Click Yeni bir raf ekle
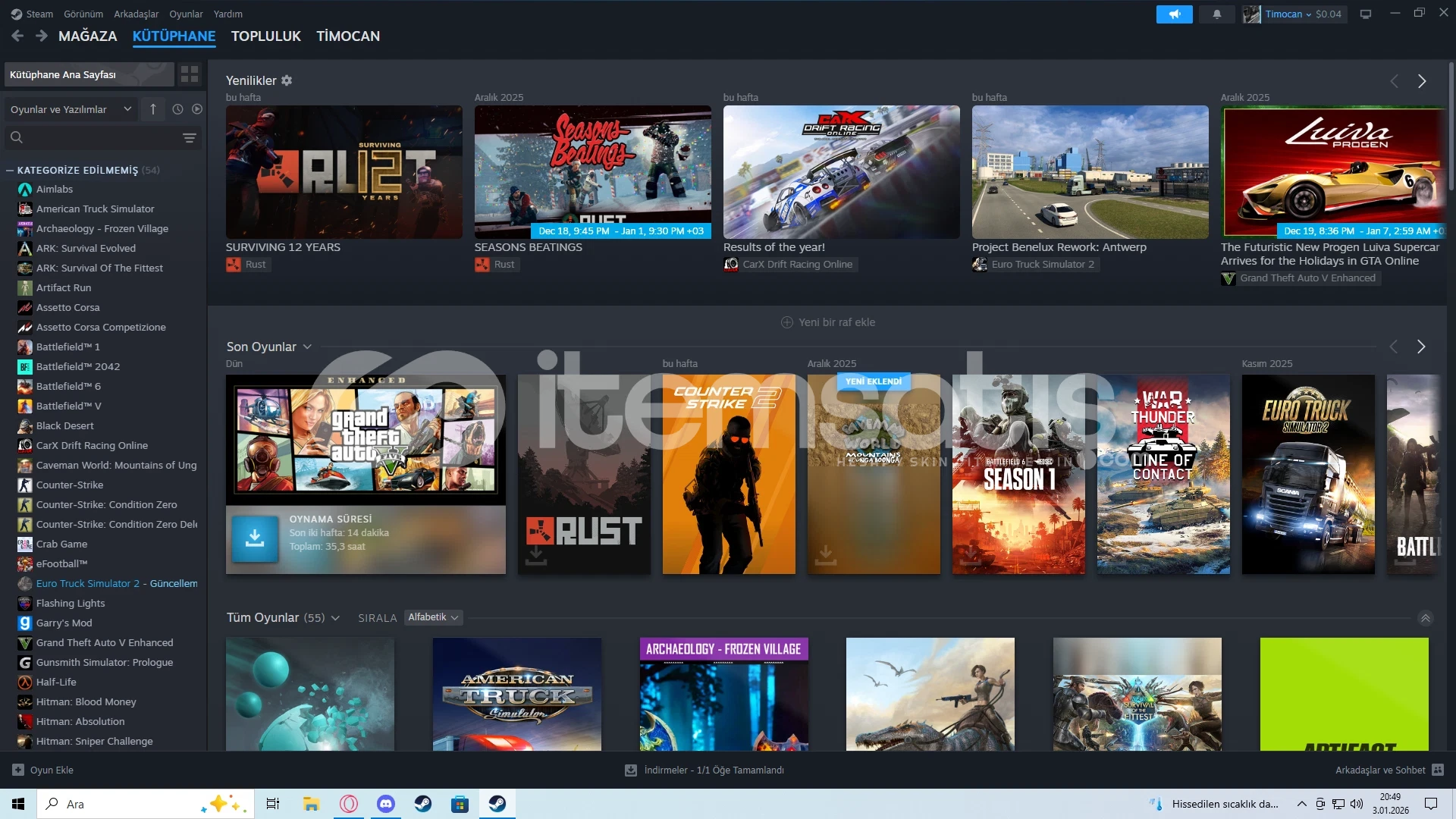Image resolution: width=1456 pixels, height=819 pixels. (x=828, y=322)
